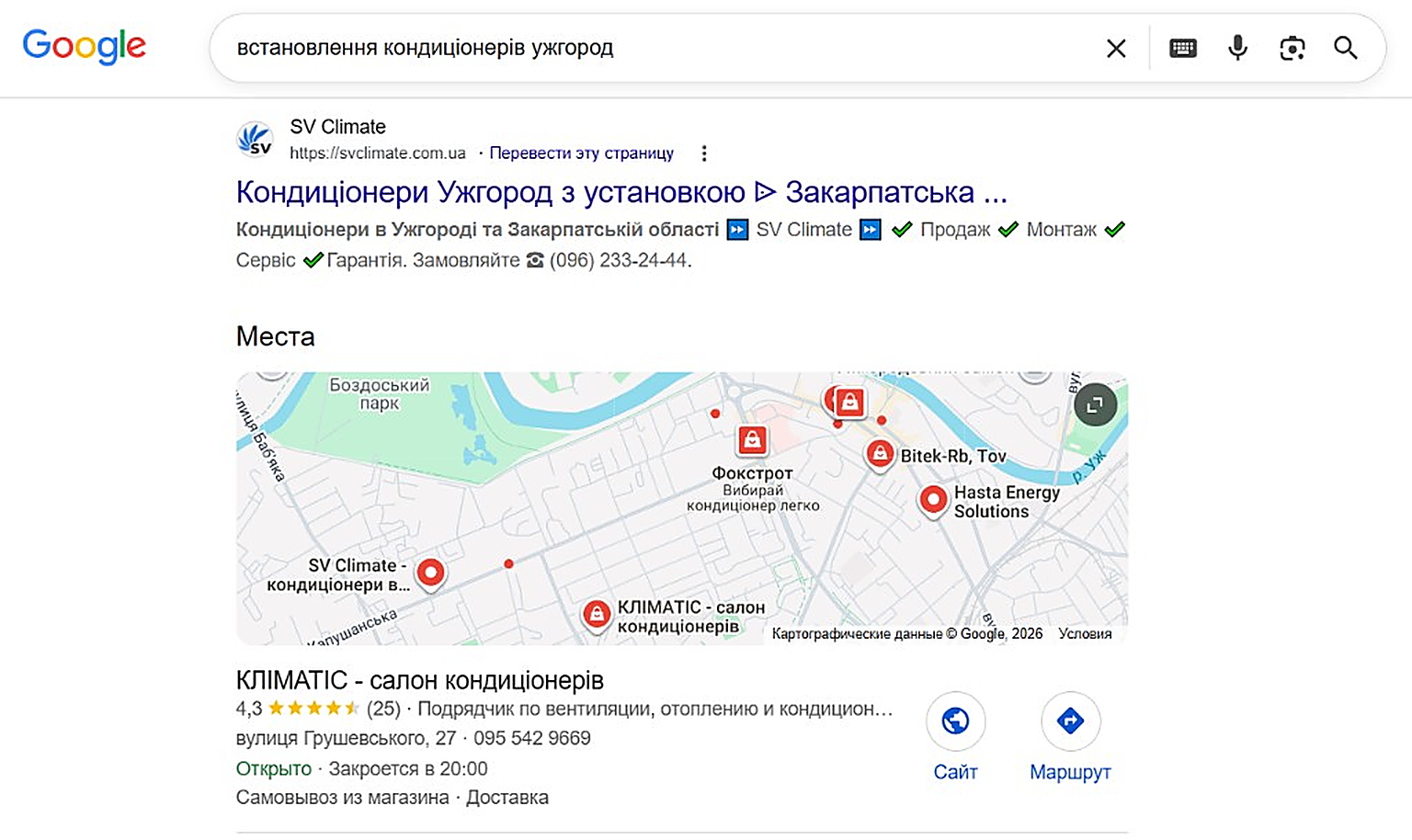Start voice search with microphone icon
The height and width of the screenshot is (840, 1412).
(1238, 48)
